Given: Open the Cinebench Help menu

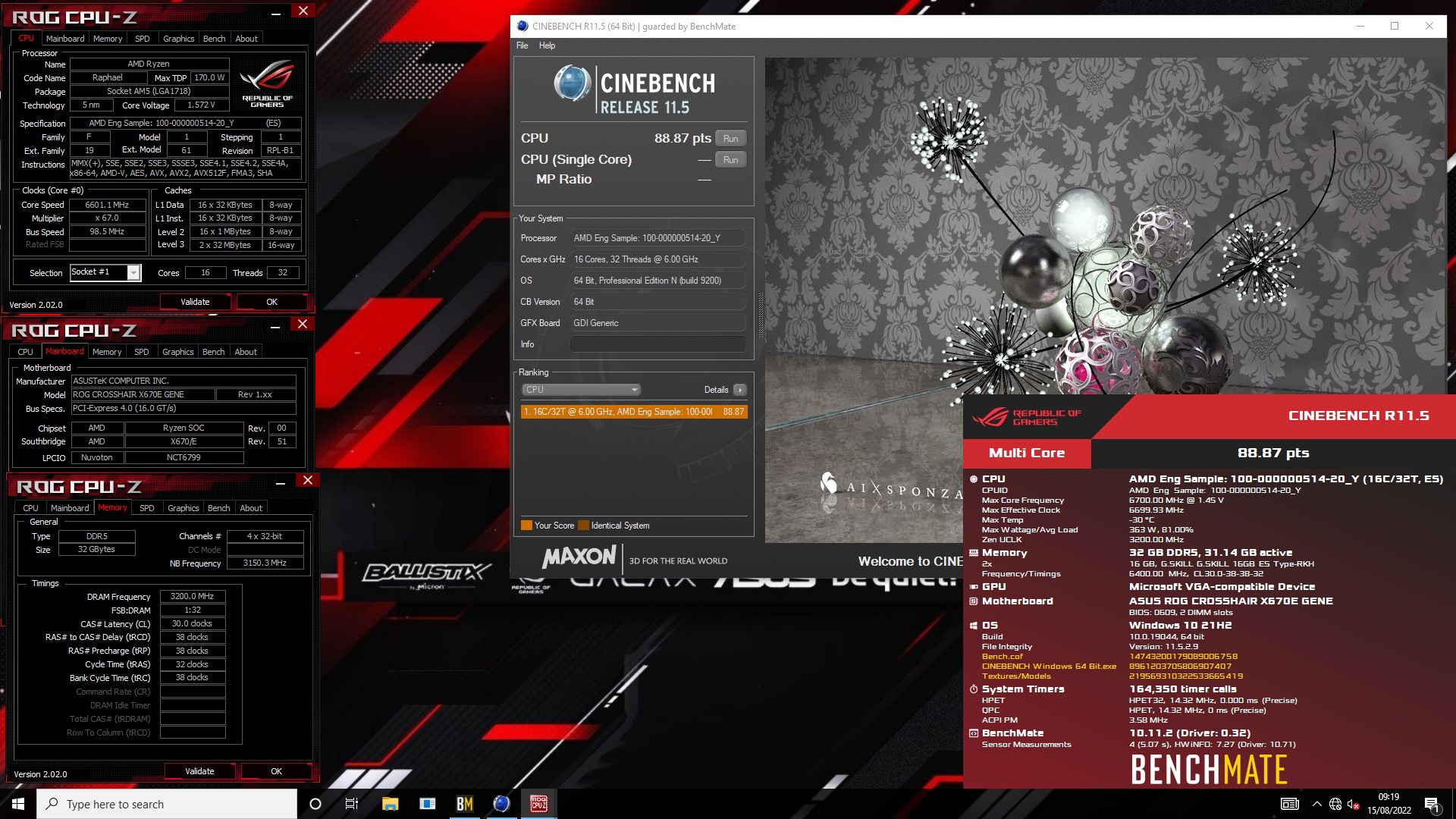Looking at the screenshot, I should point(547,45).
